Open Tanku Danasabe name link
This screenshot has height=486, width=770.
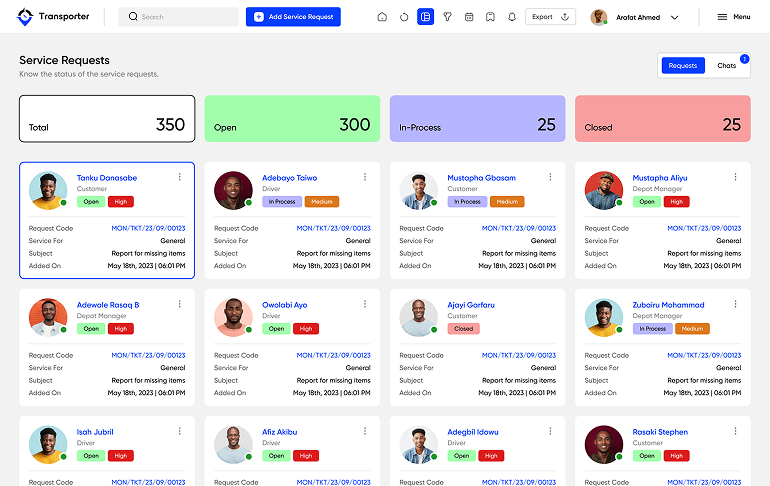coord(107,178)
